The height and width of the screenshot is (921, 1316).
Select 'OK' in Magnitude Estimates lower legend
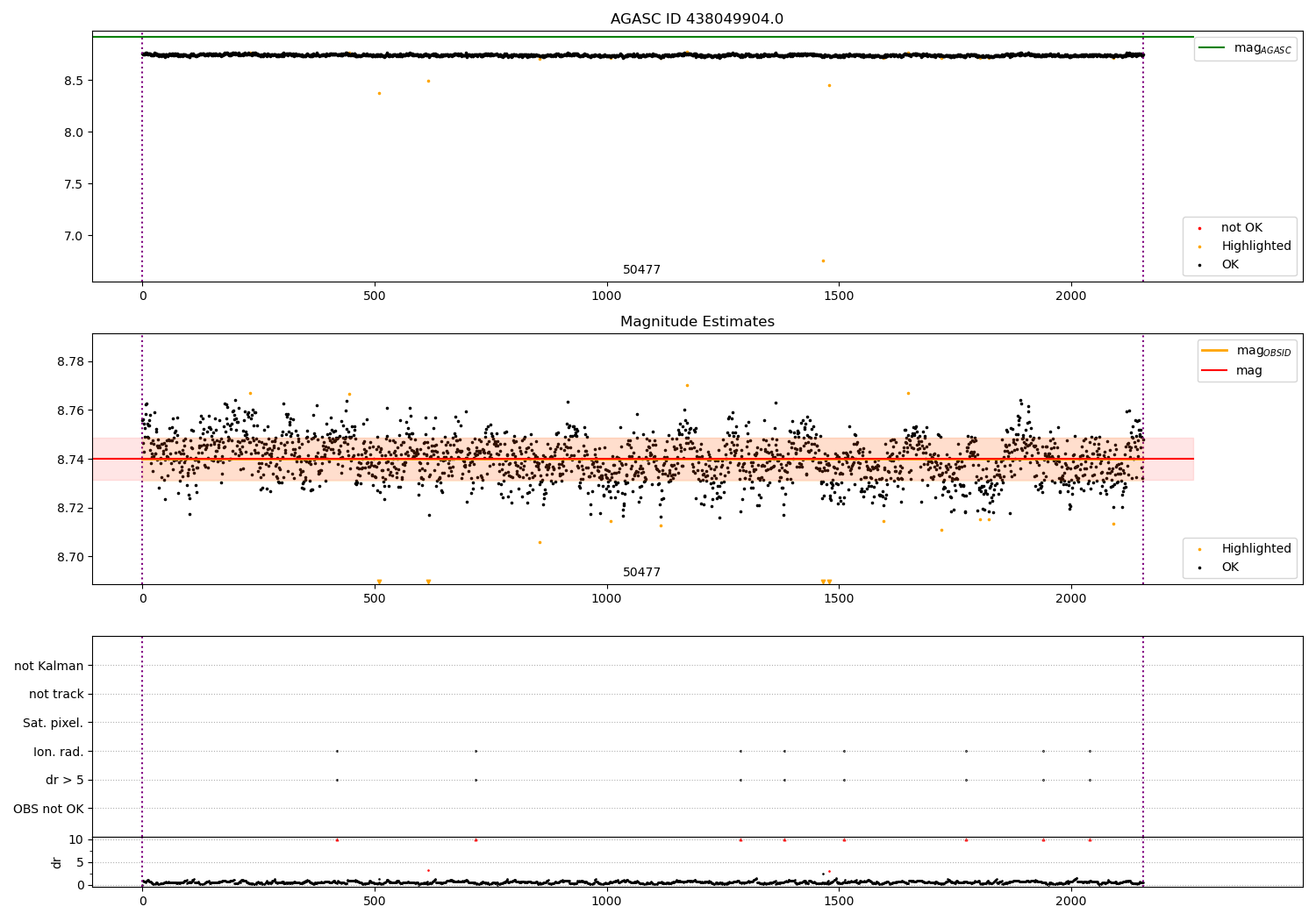point(1230,568)
